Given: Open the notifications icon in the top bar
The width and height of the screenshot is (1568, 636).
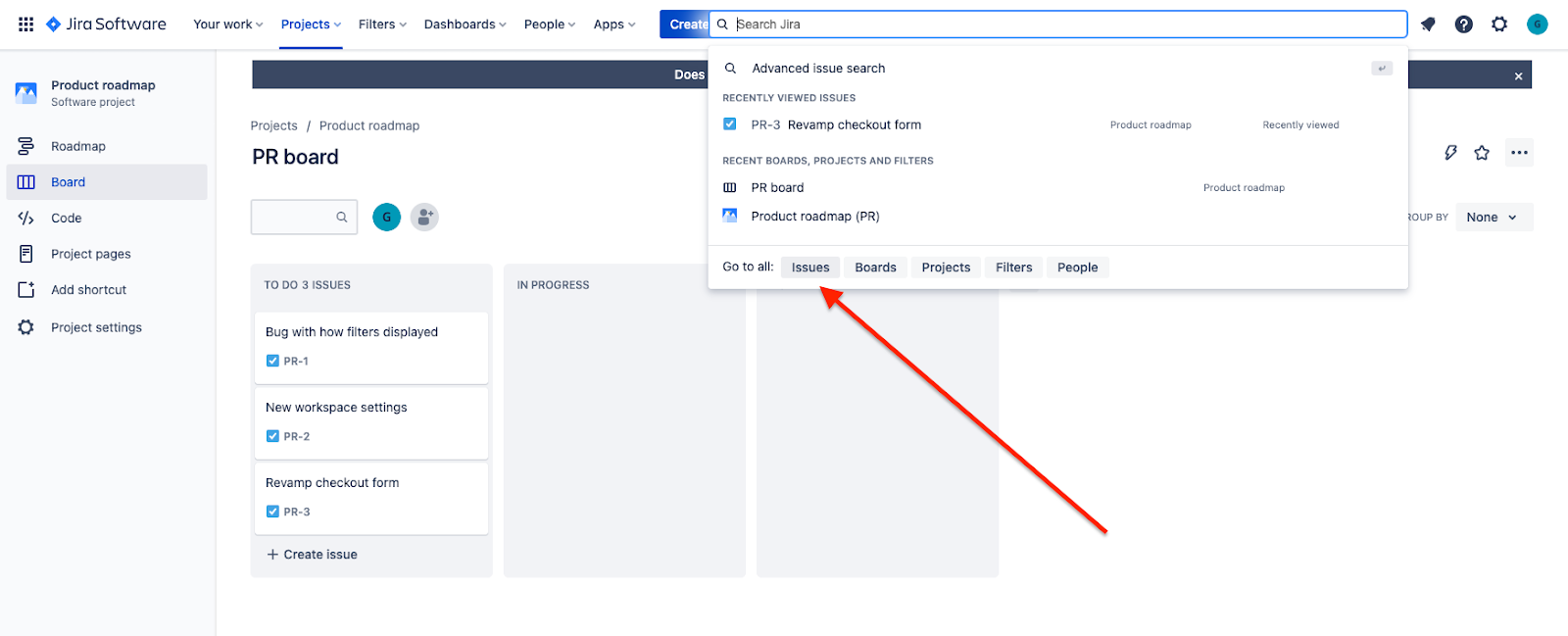Looking at the screenshot, I should pyautogui.click(x=1428, y=24).
